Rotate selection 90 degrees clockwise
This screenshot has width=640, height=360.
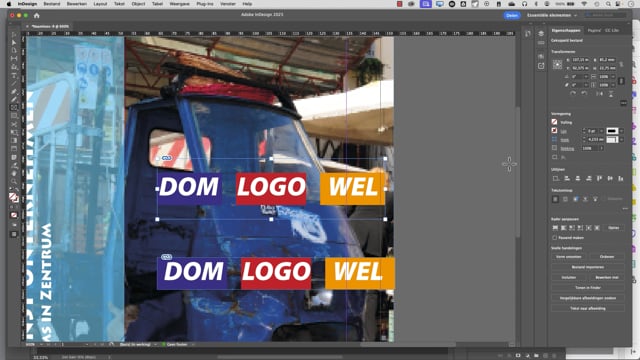573,93
